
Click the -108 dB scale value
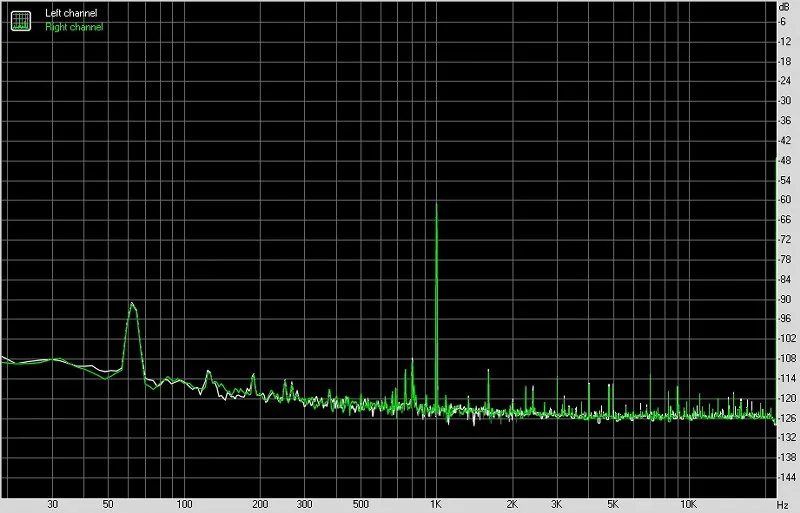(x=786, y=358)
